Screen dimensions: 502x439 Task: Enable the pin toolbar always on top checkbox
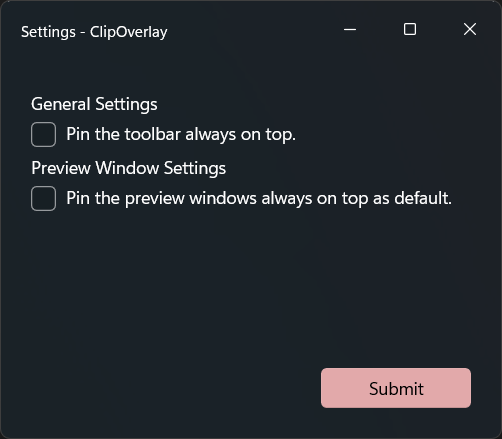(x=43, y=134)
